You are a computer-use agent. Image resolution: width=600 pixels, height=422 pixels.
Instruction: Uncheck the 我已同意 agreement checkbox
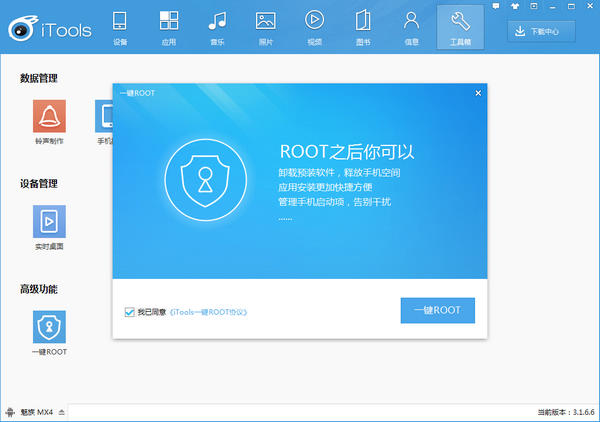130,312
